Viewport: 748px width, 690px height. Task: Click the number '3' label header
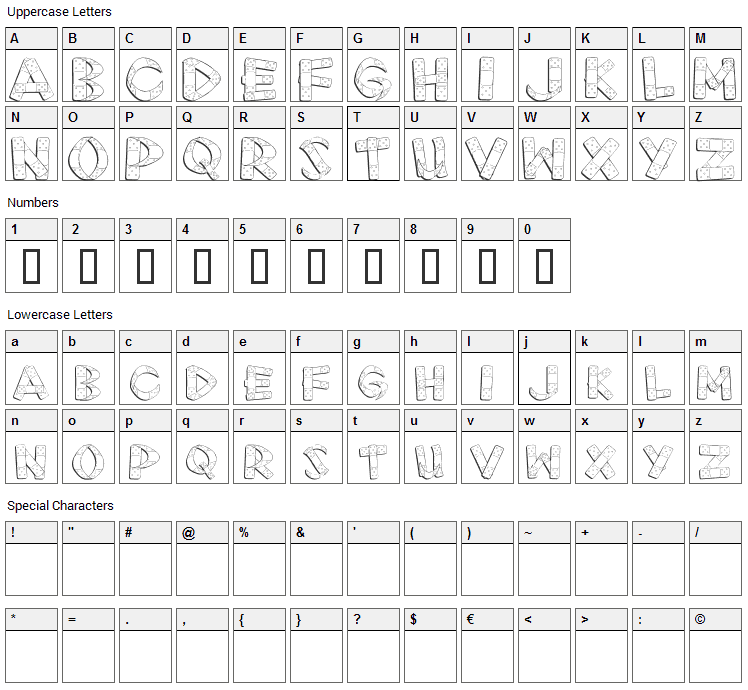(x=145, y=229)
